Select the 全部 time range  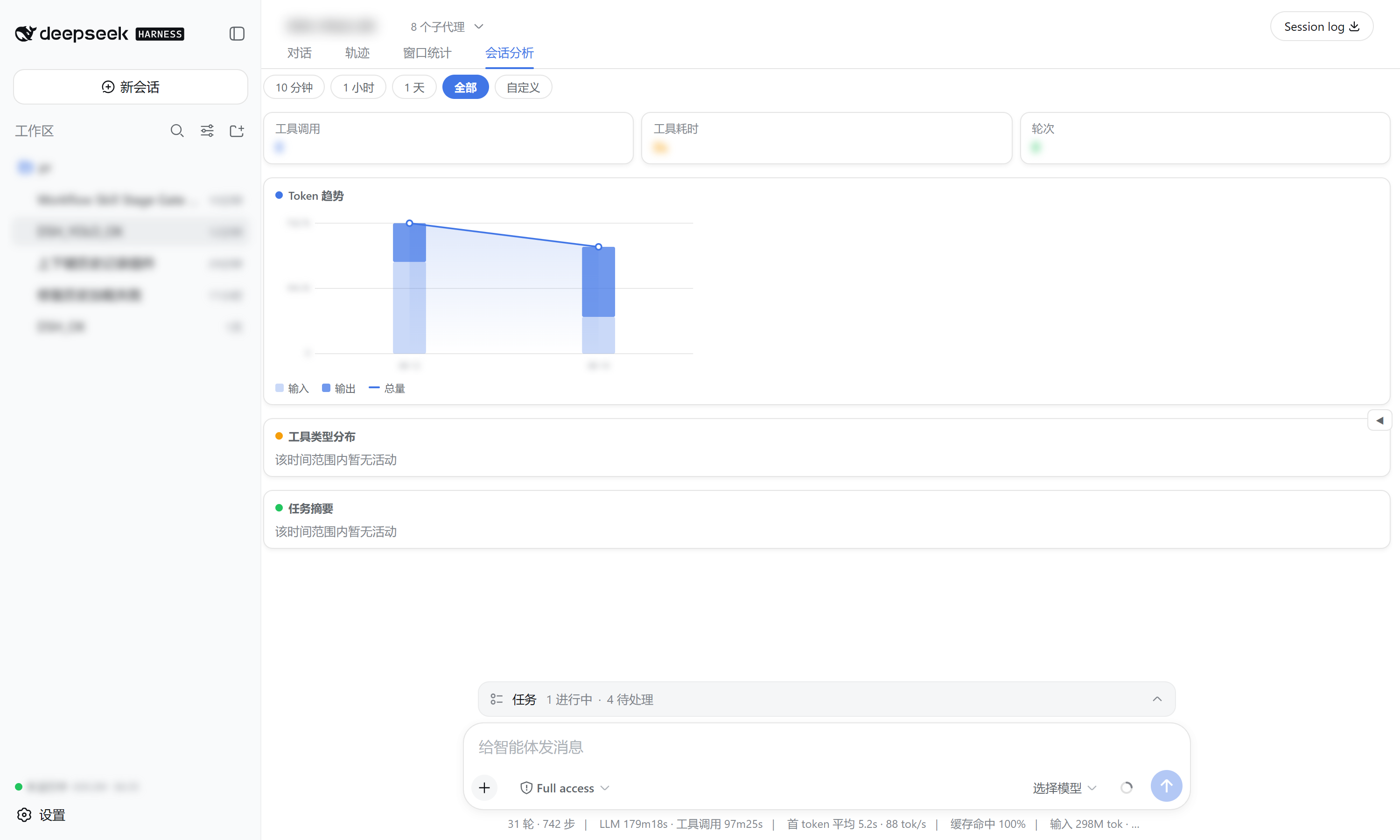tap(466, 87)
